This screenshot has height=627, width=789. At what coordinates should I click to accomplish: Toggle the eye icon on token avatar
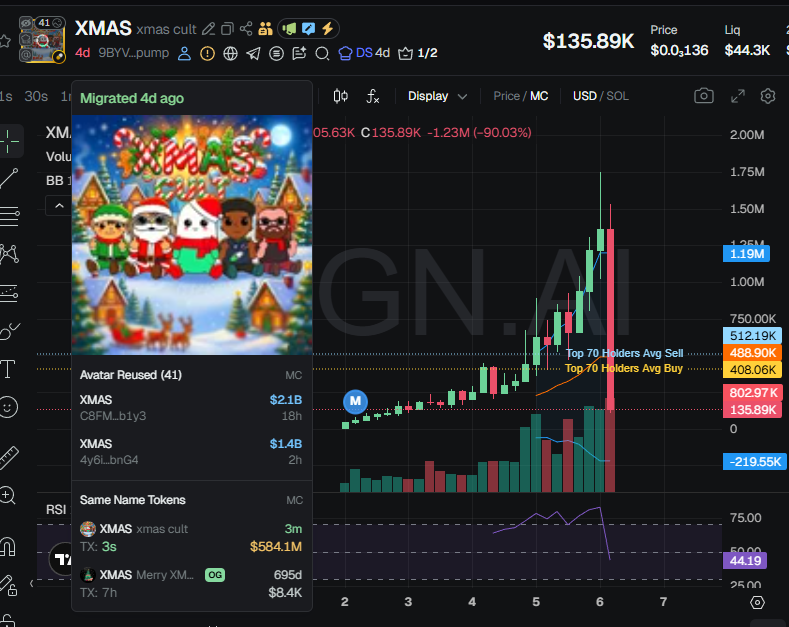tap(26, 23)
